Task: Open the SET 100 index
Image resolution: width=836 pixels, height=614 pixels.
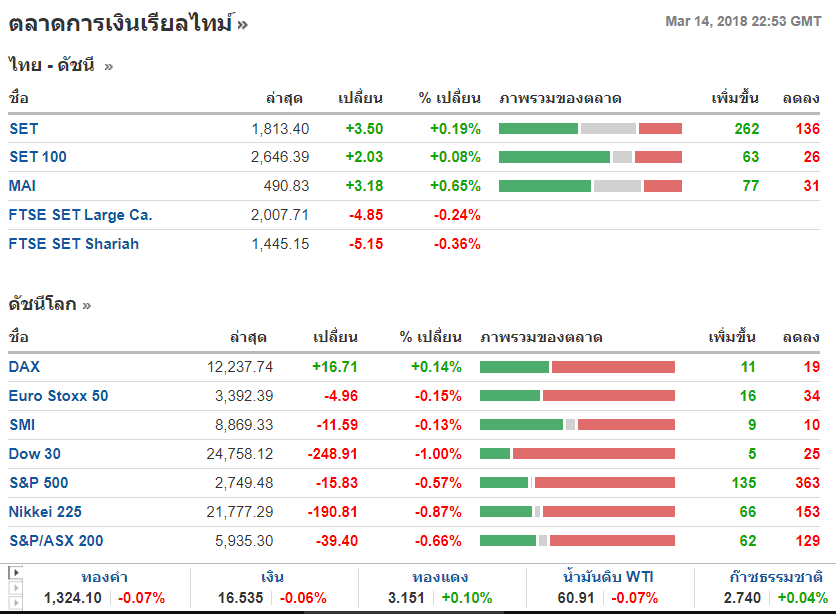Action: (37, 157)
